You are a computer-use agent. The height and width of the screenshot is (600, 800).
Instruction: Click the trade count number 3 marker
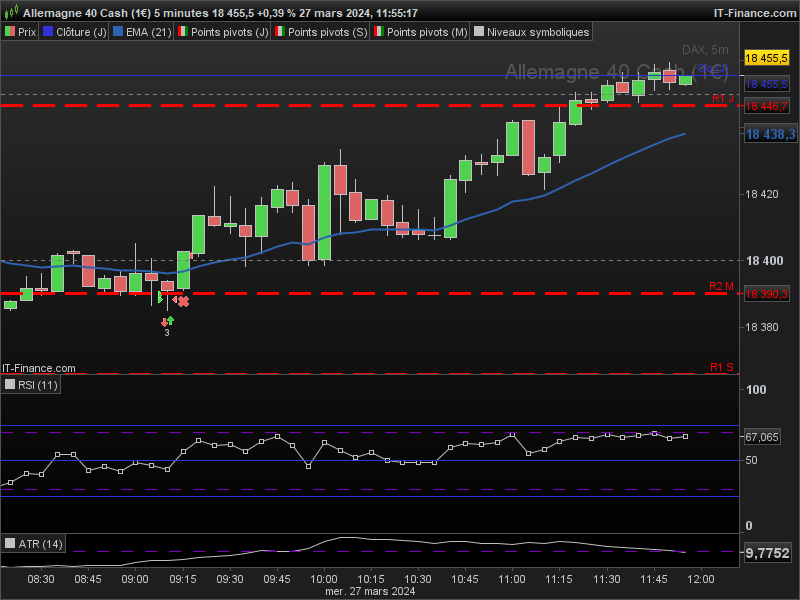click(167, 333)
